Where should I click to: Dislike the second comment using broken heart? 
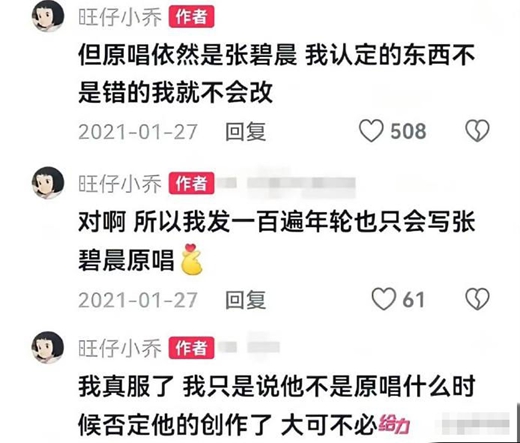coord(477,299)
